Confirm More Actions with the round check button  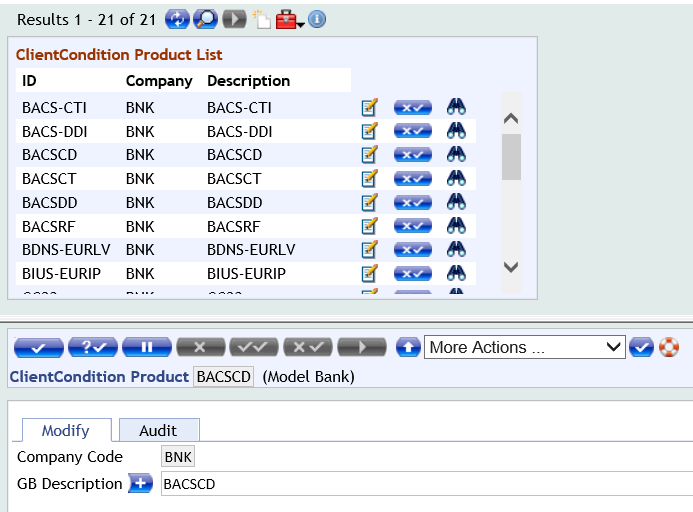point(642,347)
